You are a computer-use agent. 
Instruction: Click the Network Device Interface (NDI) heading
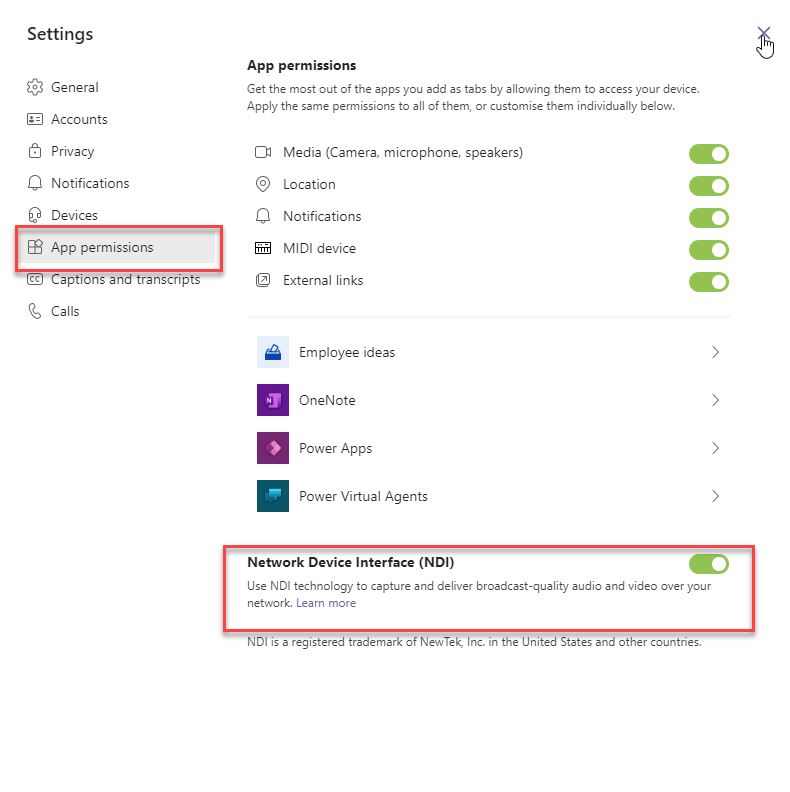point(351,562)
